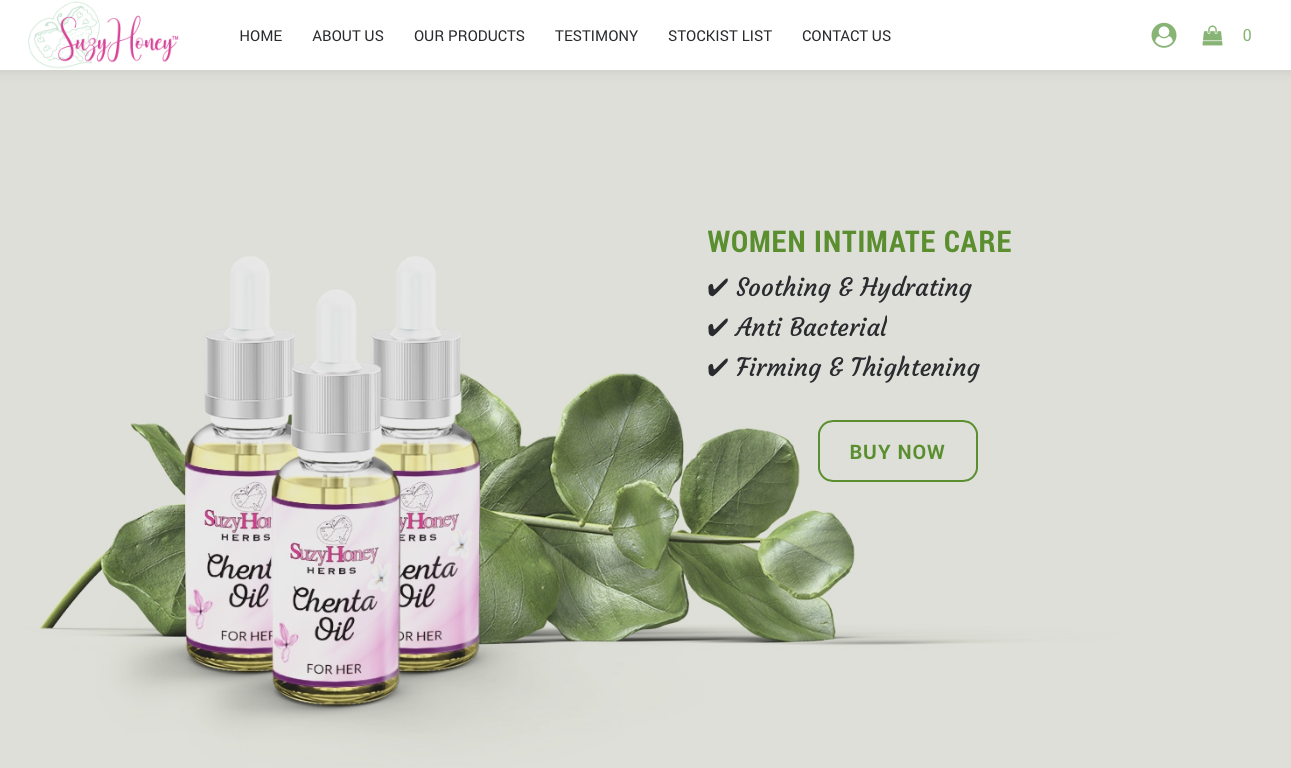
Task: Open the shopping bag cart icon
Action: pyautogui.click(x=1212, y=36)
